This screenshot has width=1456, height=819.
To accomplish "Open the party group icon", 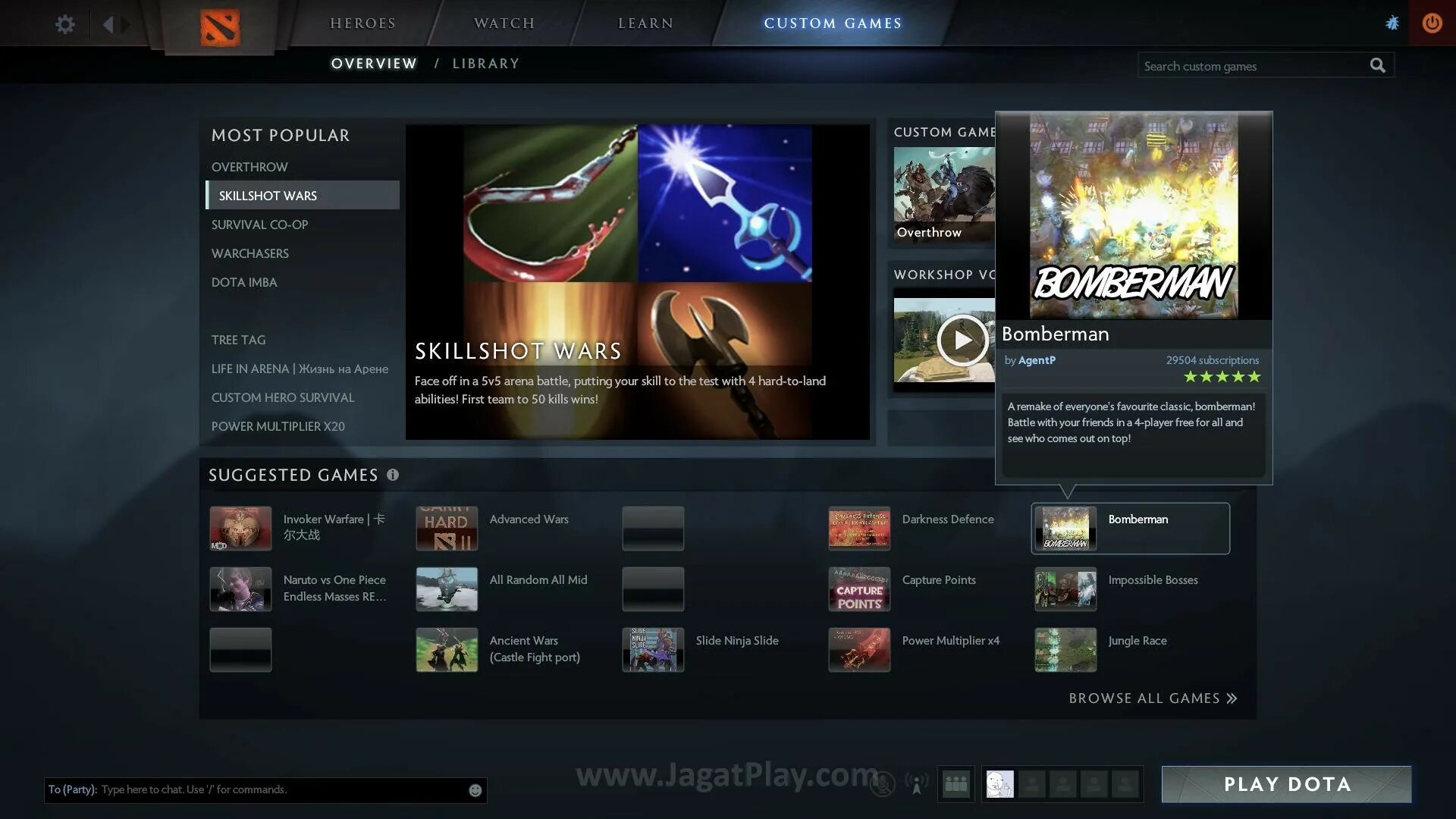I will point(955,784).
